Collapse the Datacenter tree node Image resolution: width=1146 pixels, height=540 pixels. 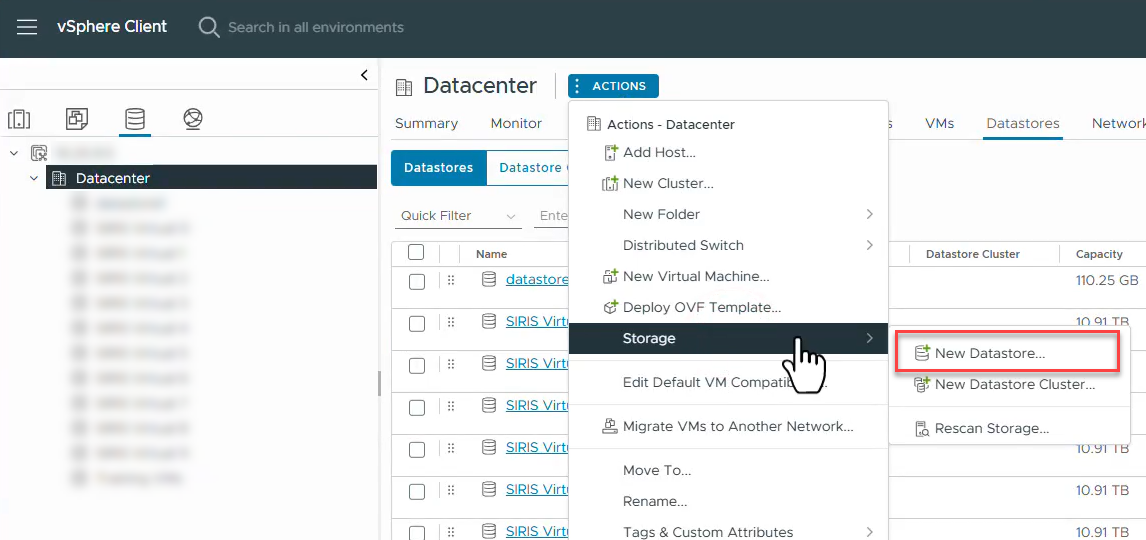(34, 178)
